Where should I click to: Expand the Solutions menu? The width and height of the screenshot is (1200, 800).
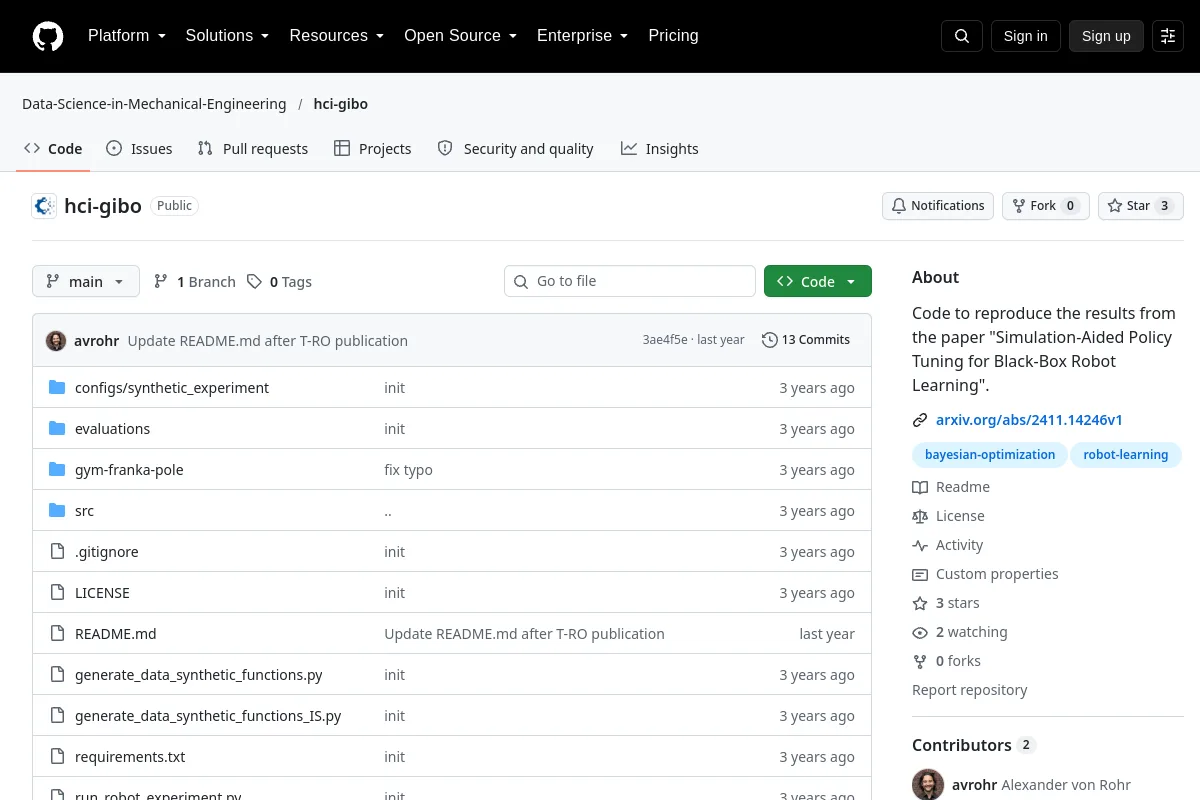click(x=227, y=36)
